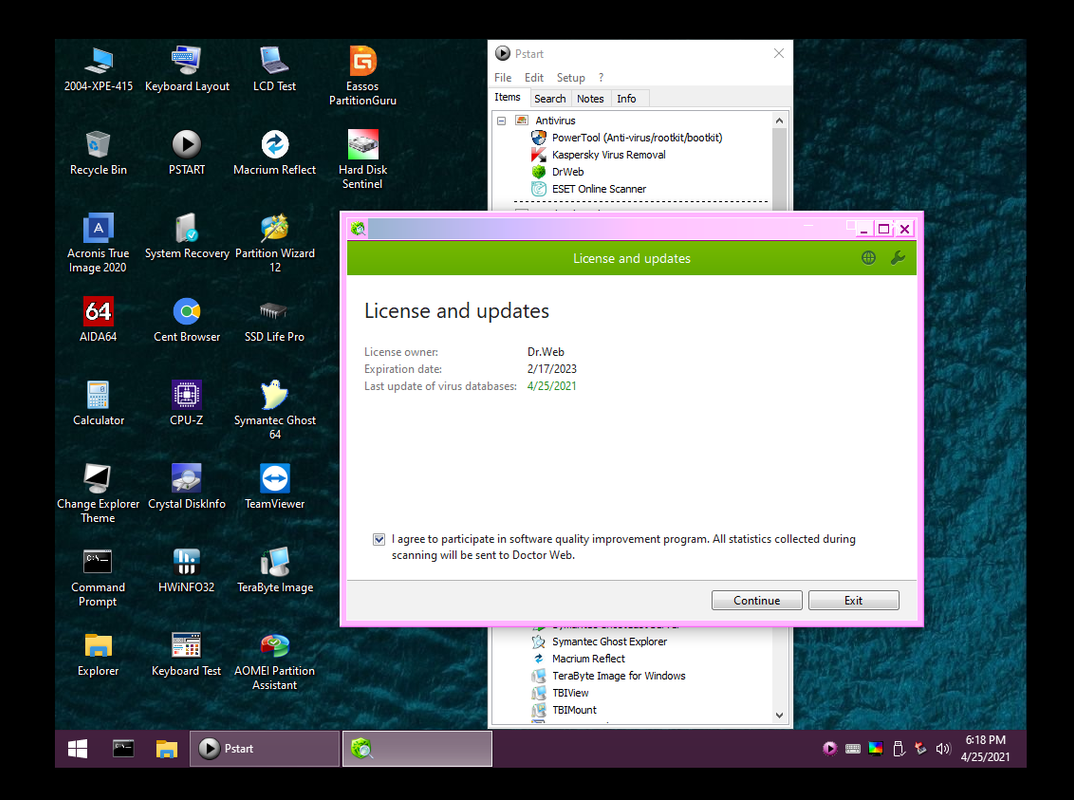The height and width of the screenshot is (800, 1074).
Task: Open Symantec Ghost 64 desktop icon
Action: click(x=274, y=410)
